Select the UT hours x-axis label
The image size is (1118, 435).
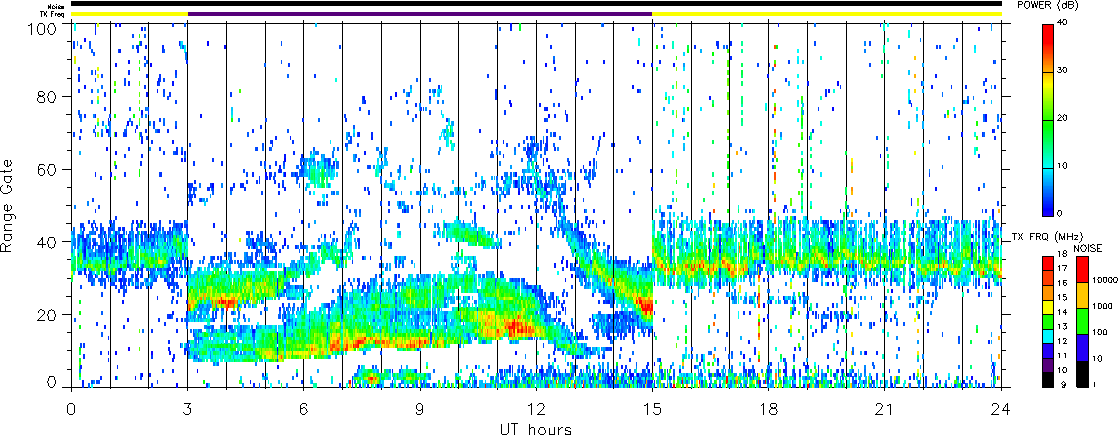pyautogui.click(x=535, y=428)
